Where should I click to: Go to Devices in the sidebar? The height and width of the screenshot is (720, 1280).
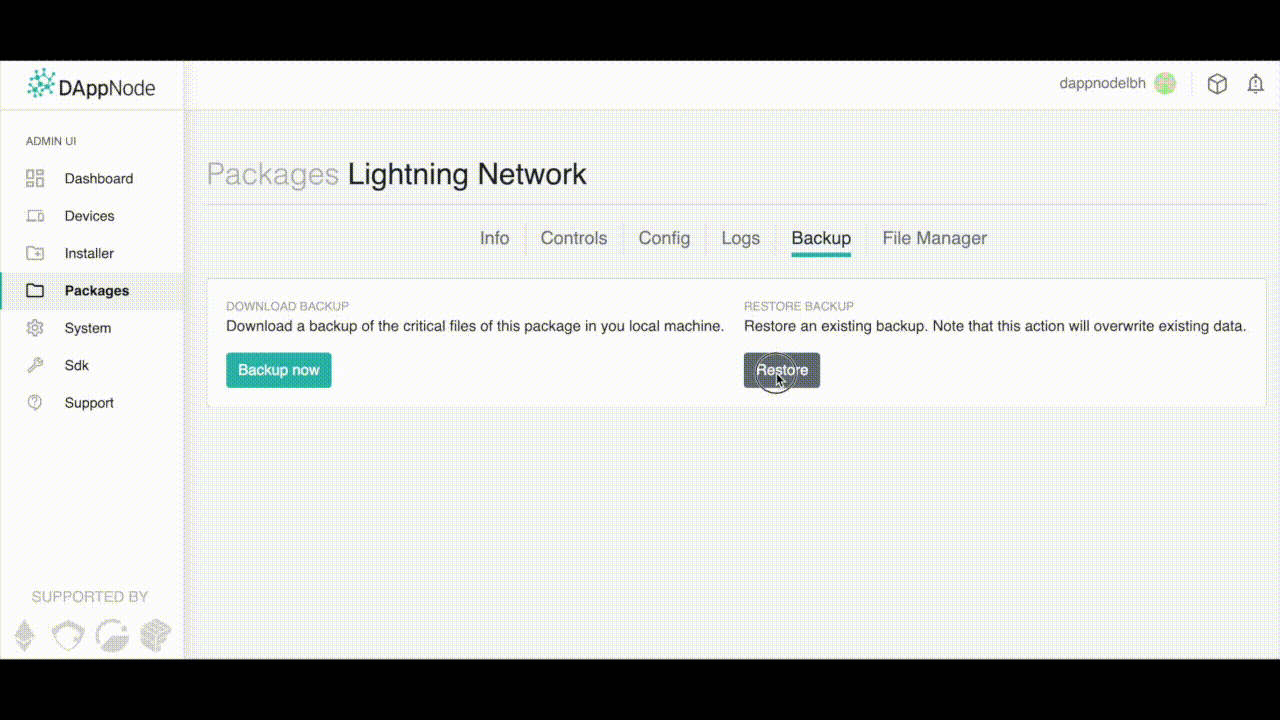90,216
